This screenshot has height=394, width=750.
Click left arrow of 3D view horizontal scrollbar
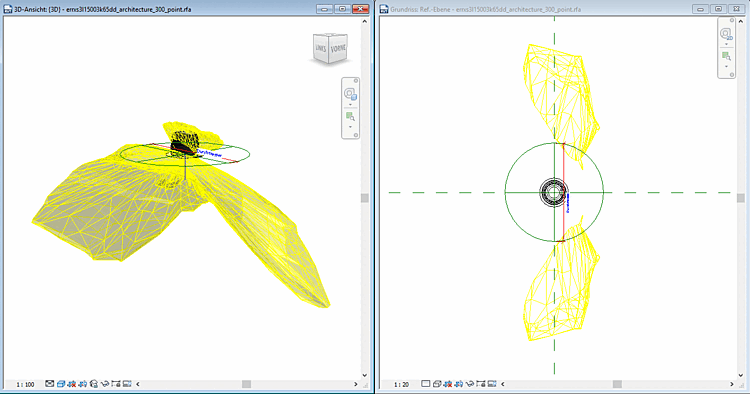point(138,384)
